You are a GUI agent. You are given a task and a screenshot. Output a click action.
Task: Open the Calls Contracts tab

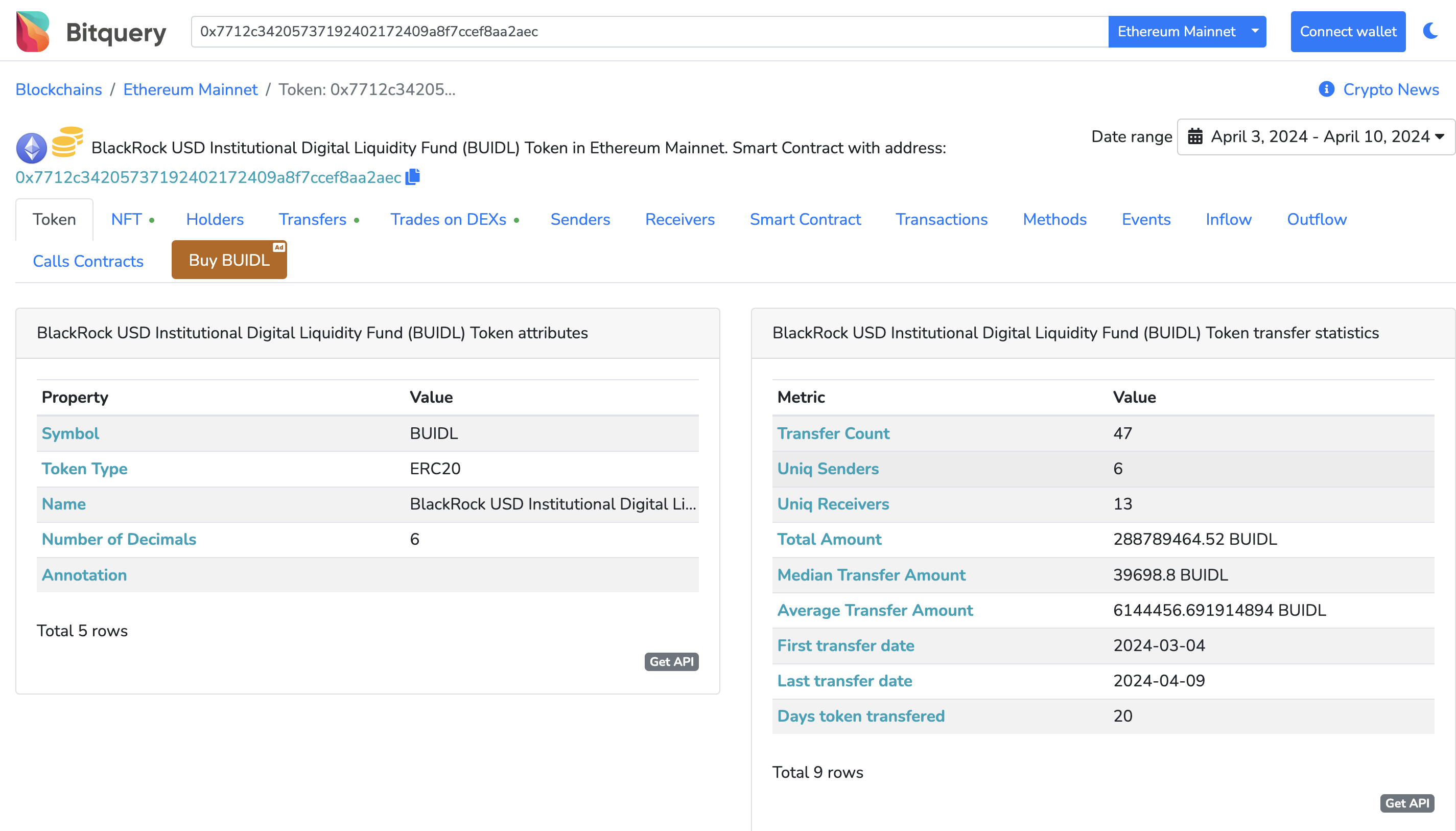click(88, 261)
